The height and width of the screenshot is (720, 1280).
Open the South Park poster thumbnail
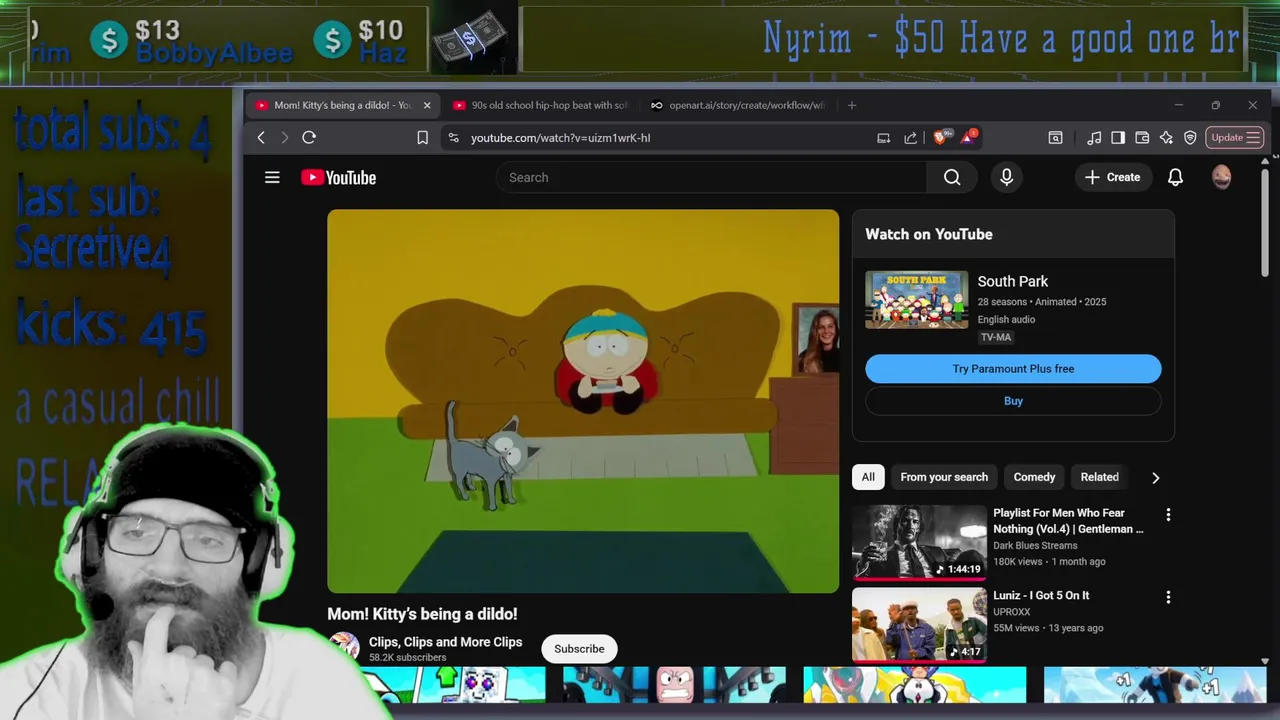(916, 299)
